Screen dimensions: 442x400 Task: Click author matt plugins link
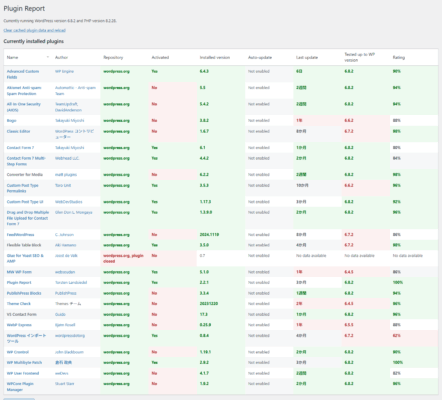66,175
